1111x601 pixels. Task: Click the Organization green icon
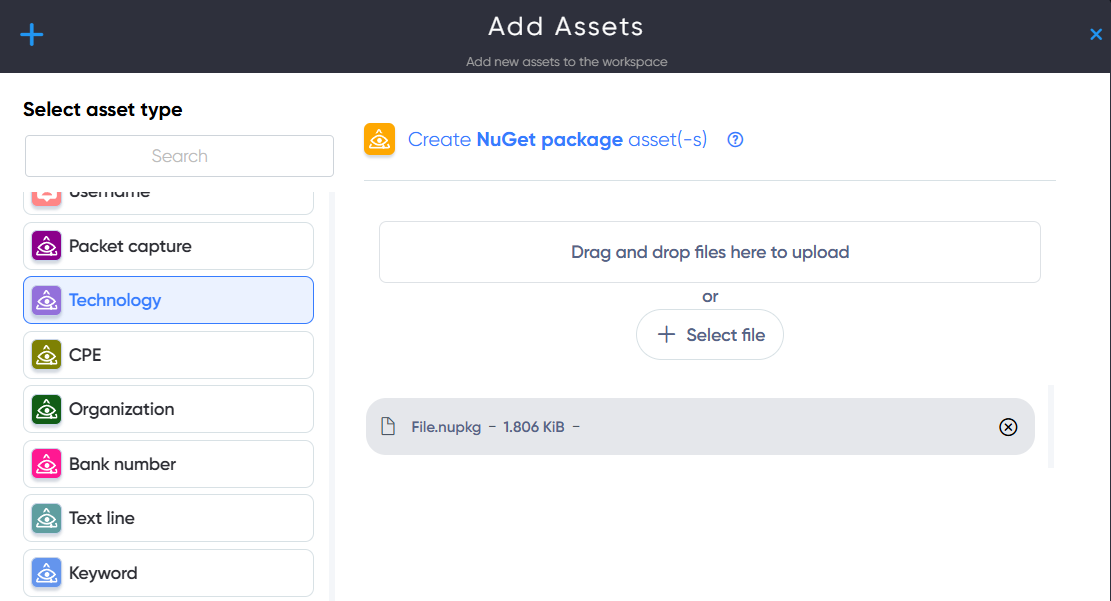pyautogui.click(x=47, y=410)
